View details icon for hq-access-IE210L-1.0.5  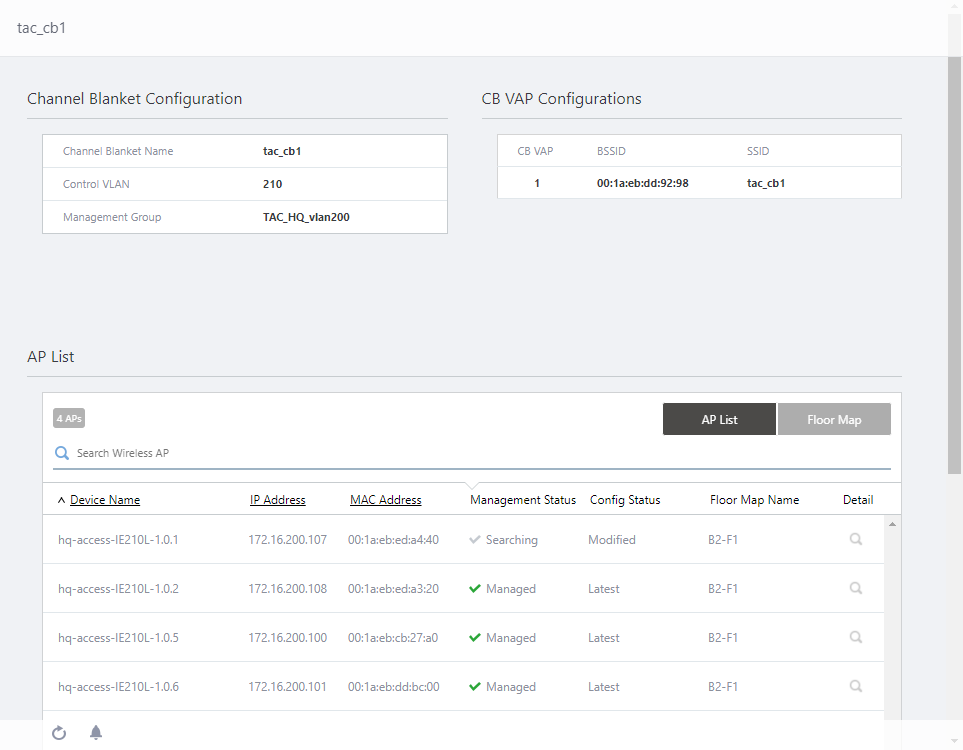tap(855, 637)
